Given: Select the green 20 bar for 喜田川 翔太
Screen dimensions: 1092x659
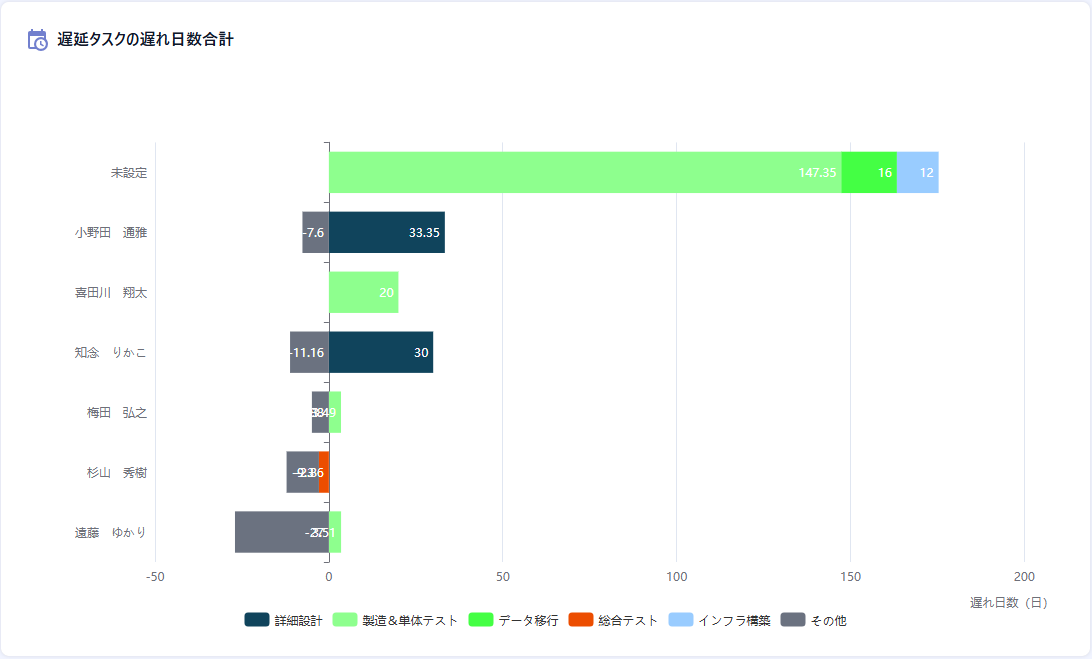Looking at the screenshot, I should tap(363, 292).
